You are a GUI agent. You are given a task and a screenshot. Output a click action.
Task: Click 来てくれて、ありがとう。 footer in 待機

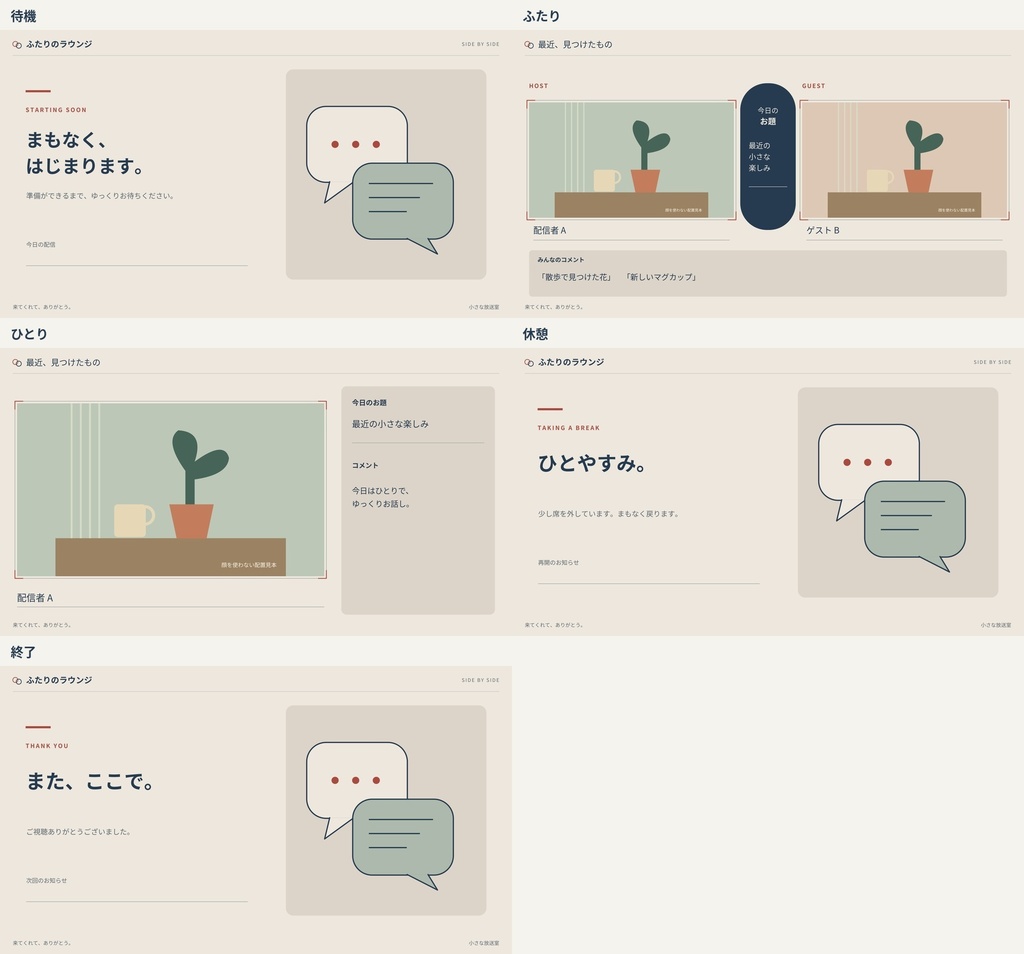(x=42, y=307)
